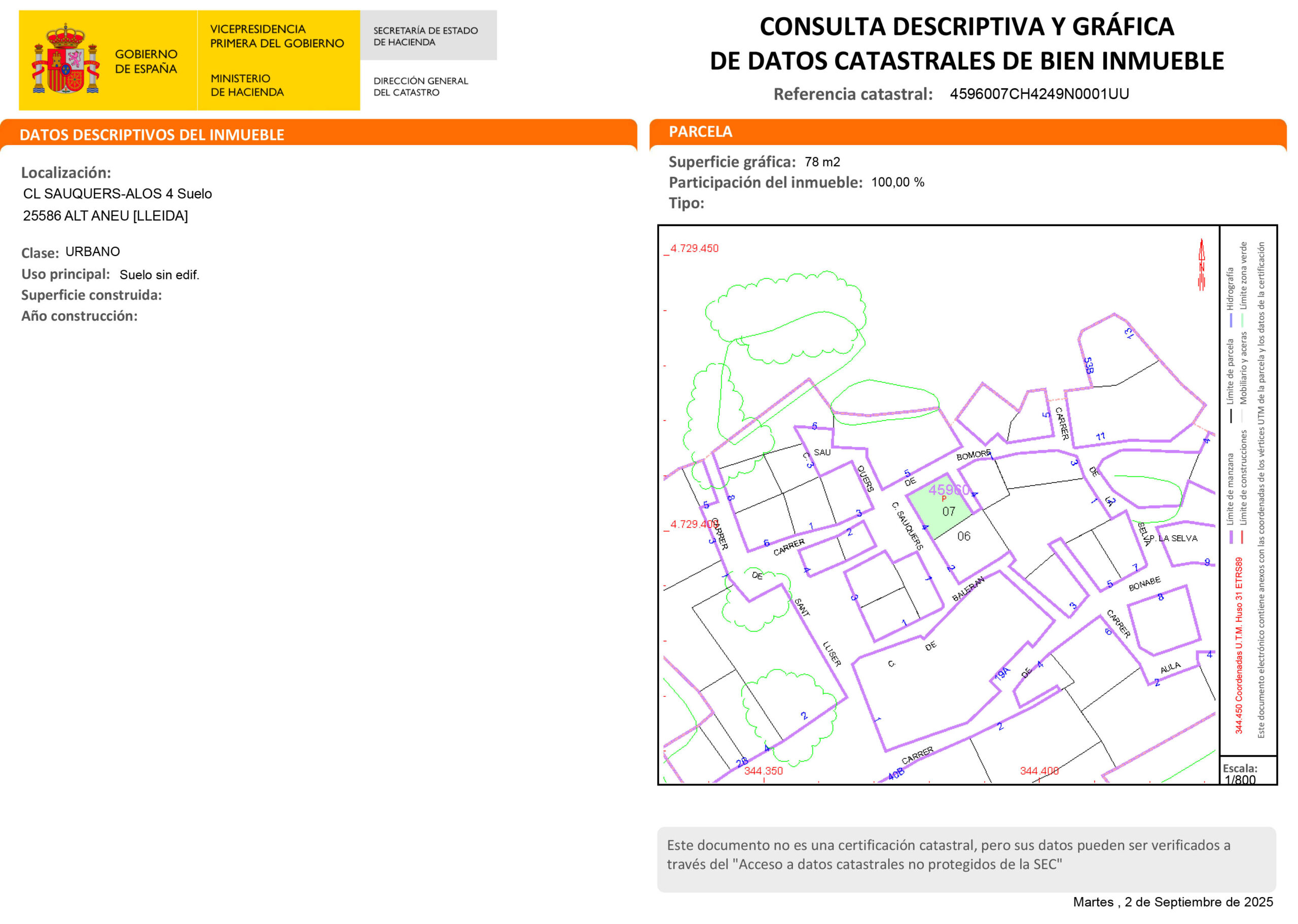The height and width of the screenshot is (924, 1298).
Task: Click the red north arrow on map
Action: click(1201, 265)
